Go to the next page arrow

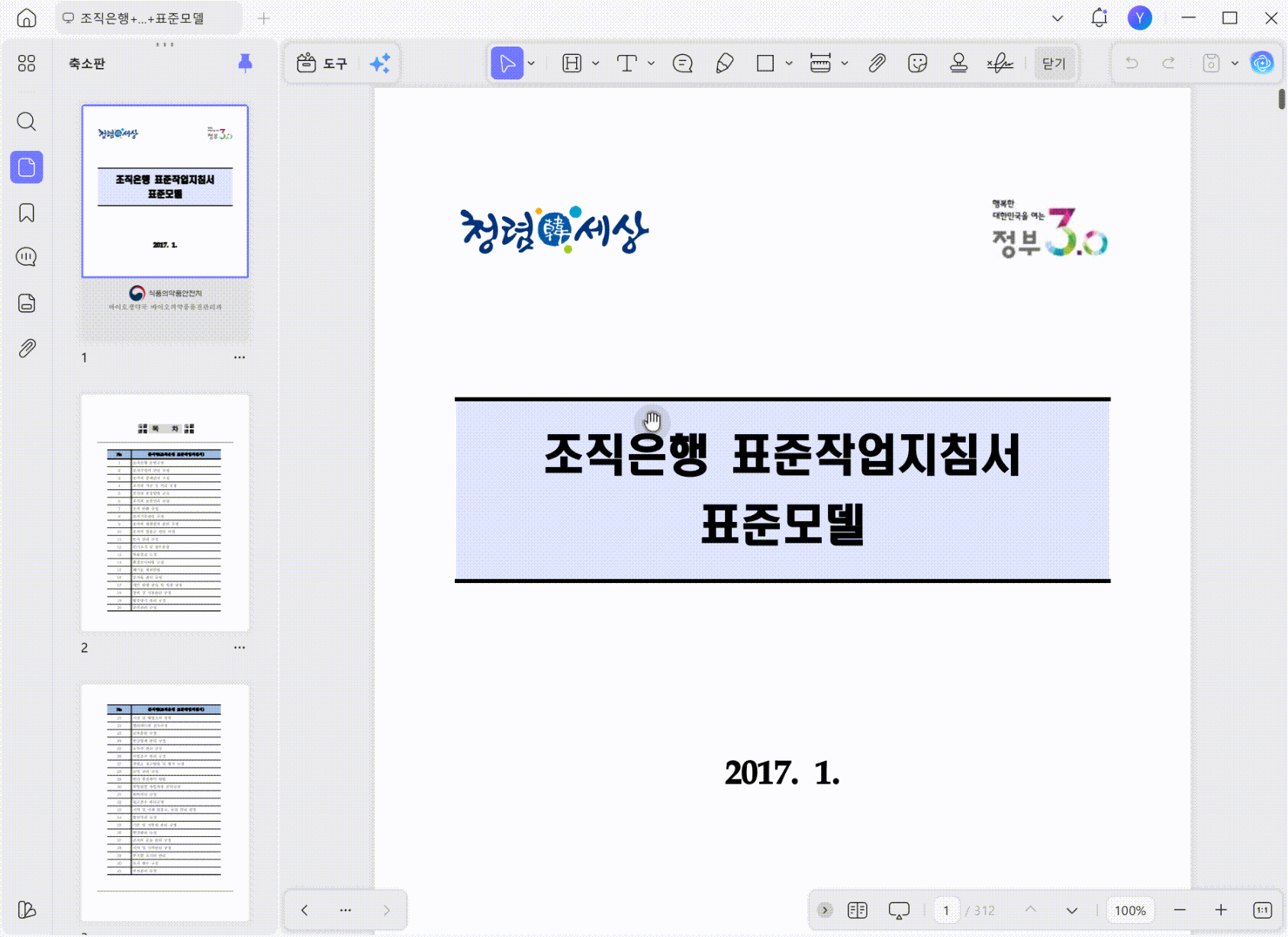coord(1072,910)
